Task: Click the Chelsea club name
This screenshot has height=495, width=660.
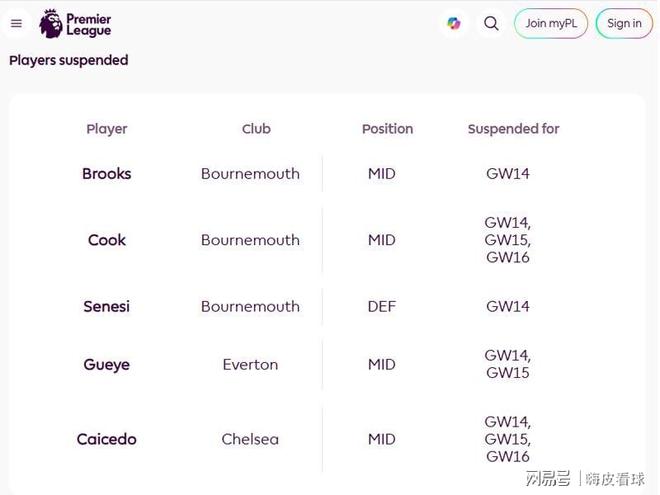Action: pos(250,439)
